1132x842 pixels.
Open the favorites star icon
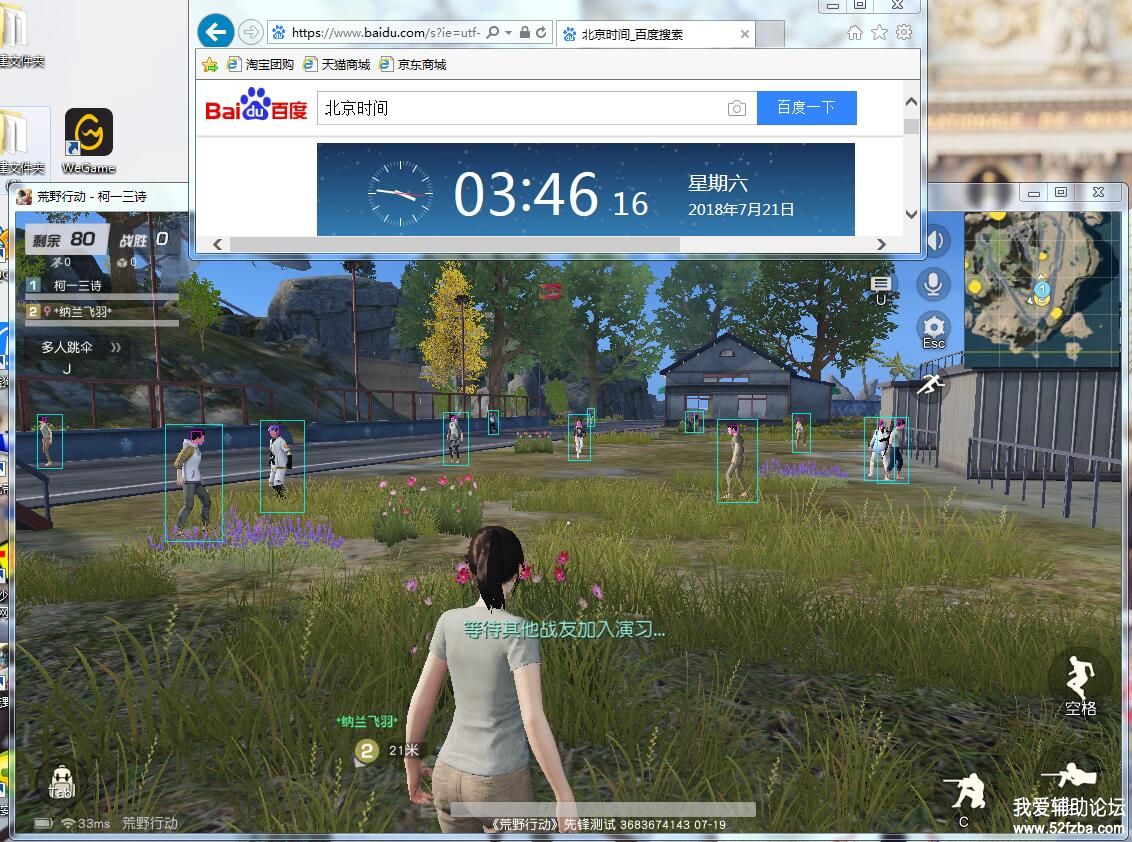click(x=879, y=32)
